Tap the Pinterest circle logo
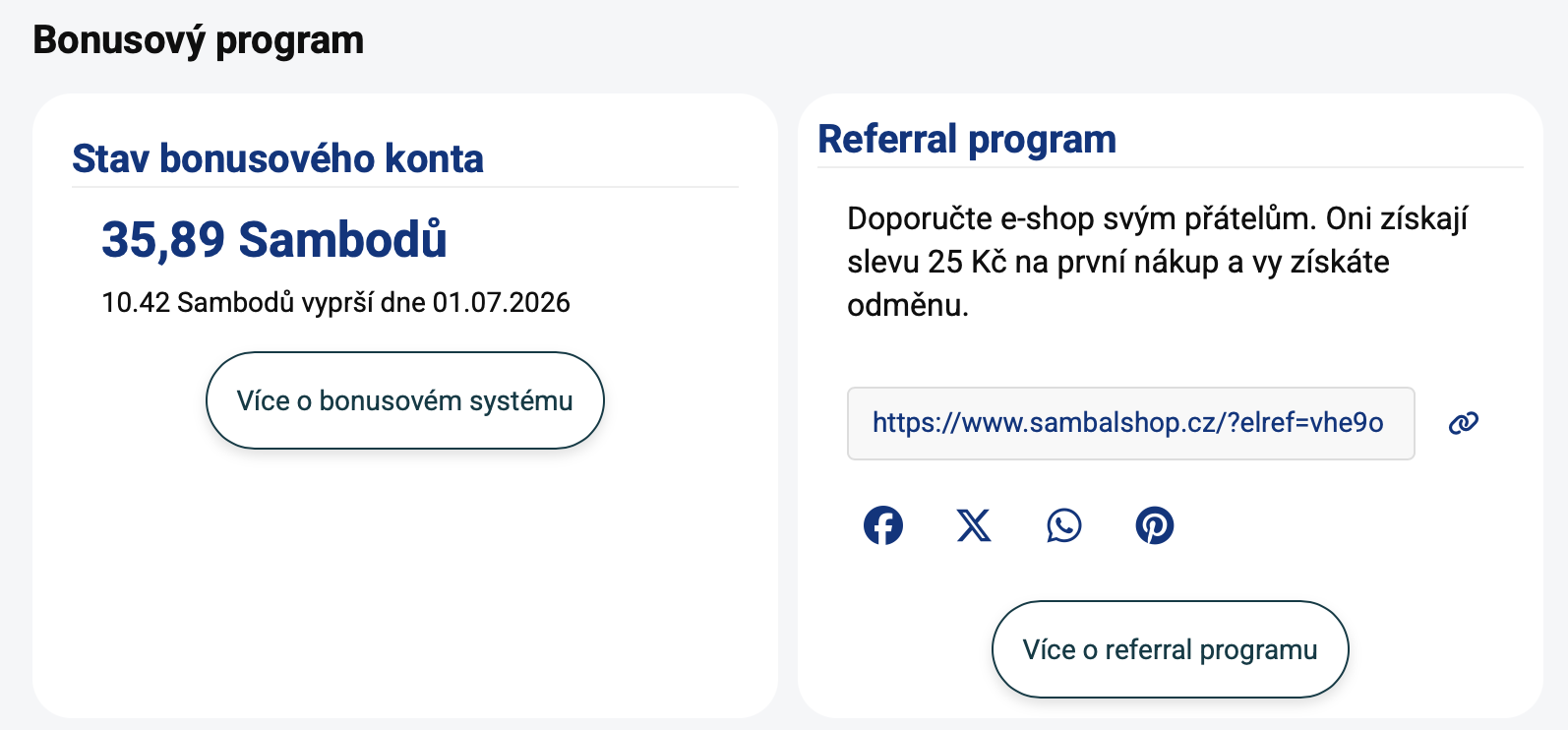 point(1155,525)
